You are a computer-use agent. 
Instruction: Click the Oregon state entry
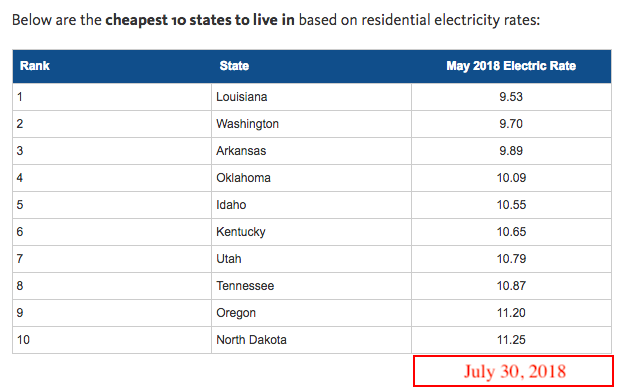point(236,313)
